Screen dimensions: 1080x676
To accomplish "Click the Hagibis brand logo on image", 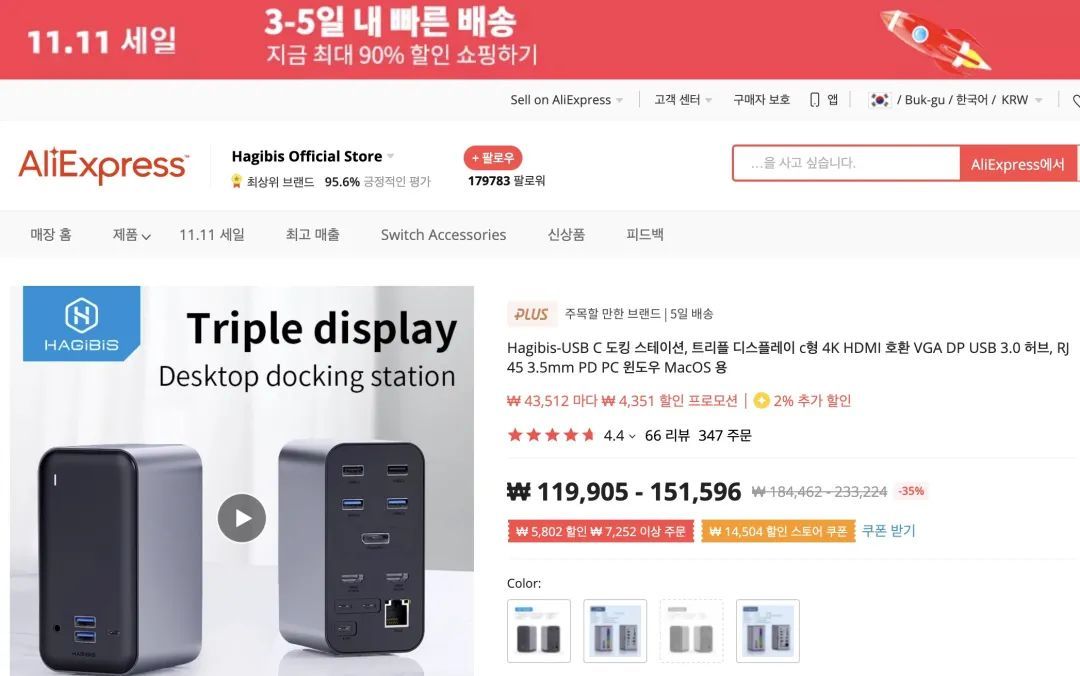I will 81,324.
